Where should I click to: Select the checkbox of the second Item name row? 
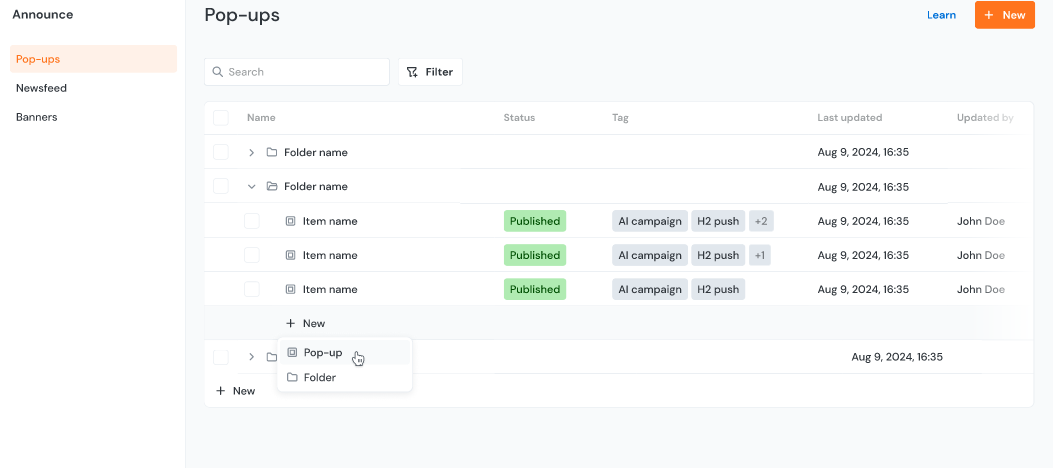click(252, 255)
